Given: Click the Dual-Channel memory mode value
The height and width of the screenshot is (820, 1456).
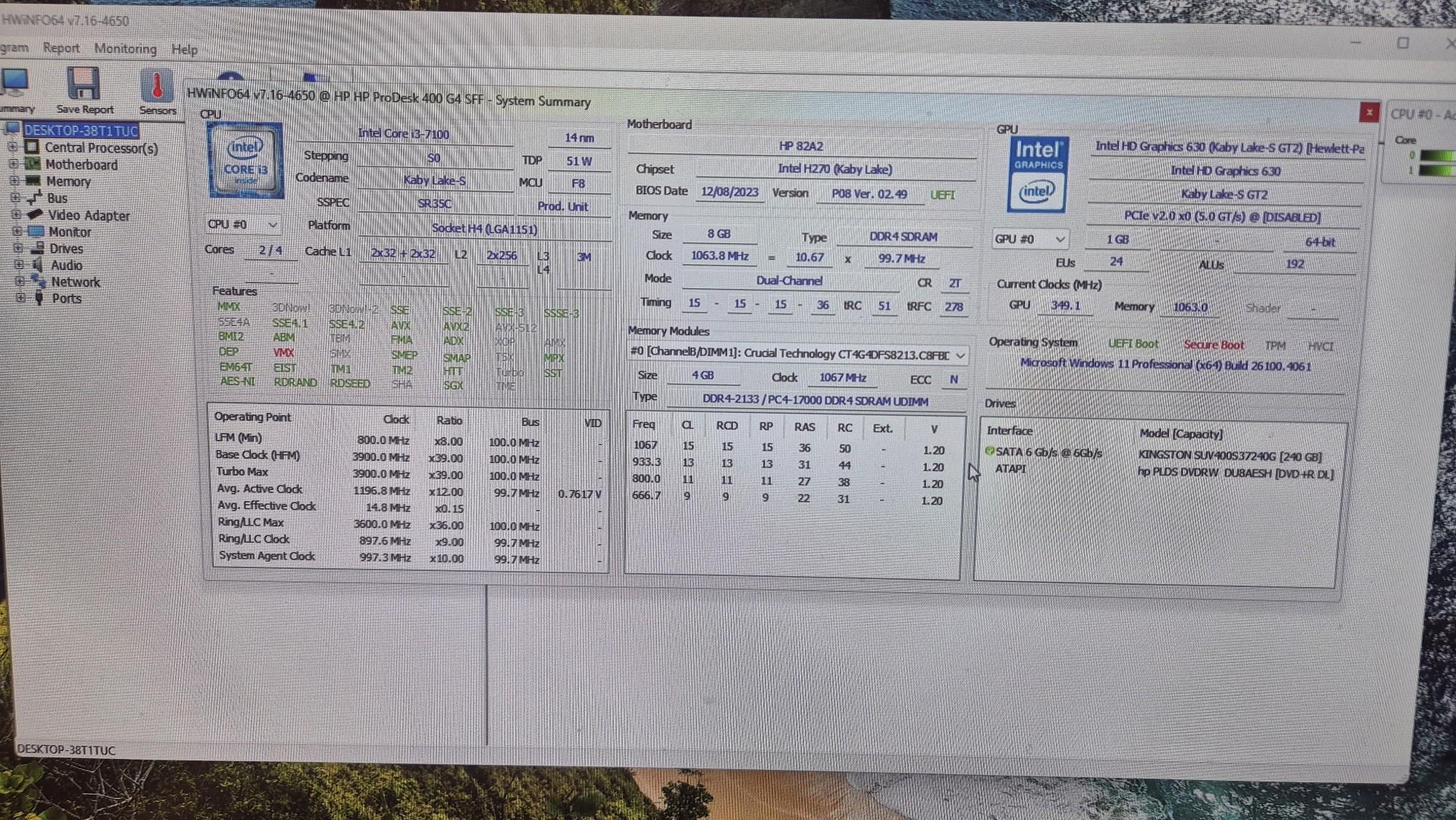Looking at the screenshot, I should pos(789,280).
